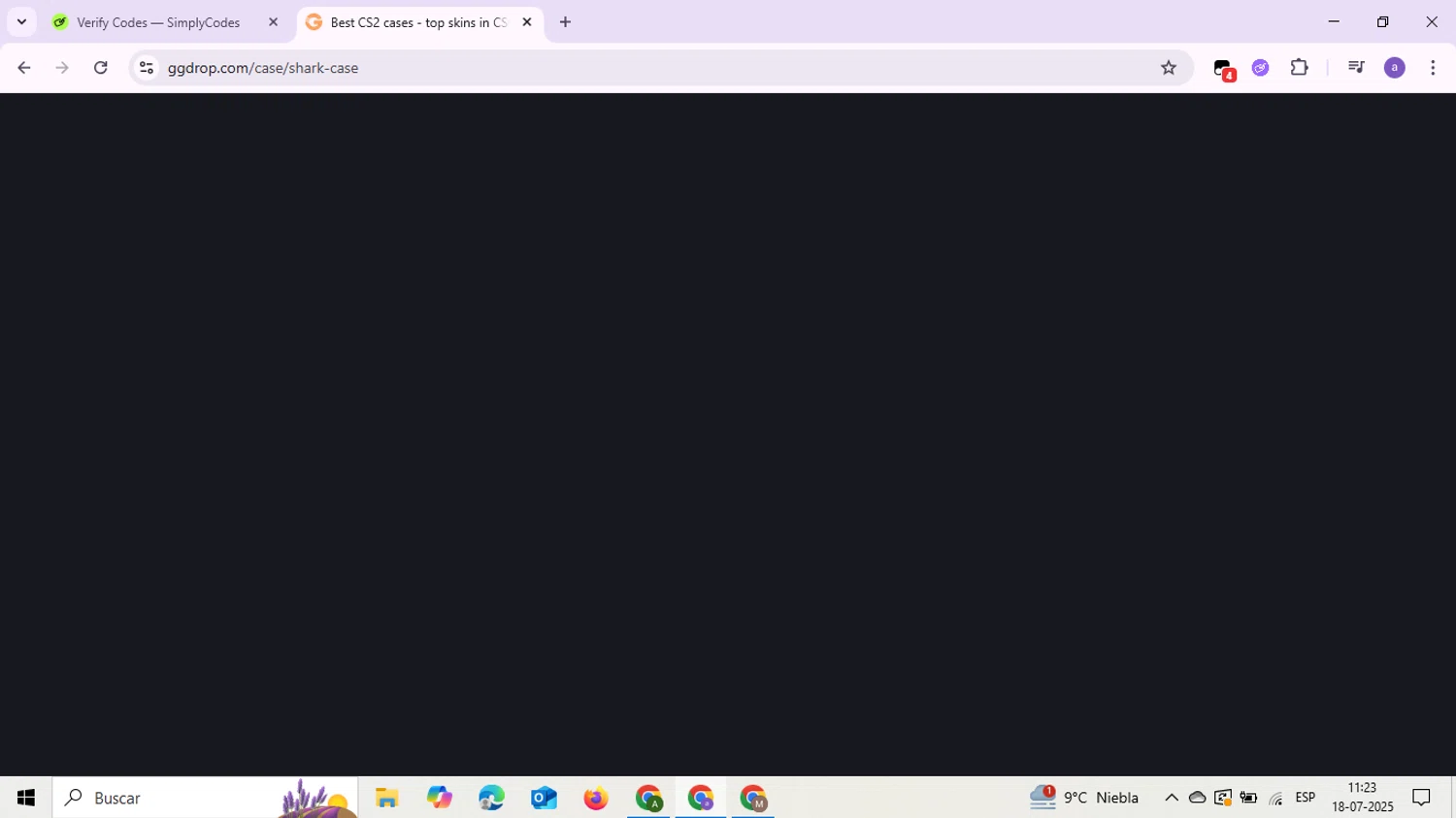Viewport: 1456px width, 818px height.
Task: Open the OneDrive cloud tray icon
Action: [1198, 798]
